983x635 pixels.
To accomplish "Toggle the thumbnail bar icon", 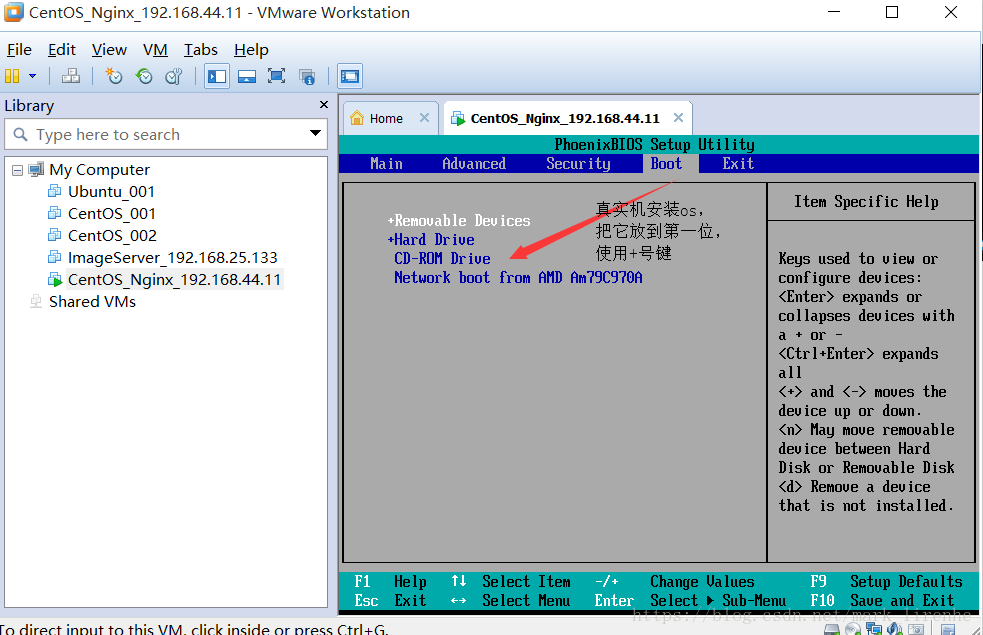I will click(247, 76).
